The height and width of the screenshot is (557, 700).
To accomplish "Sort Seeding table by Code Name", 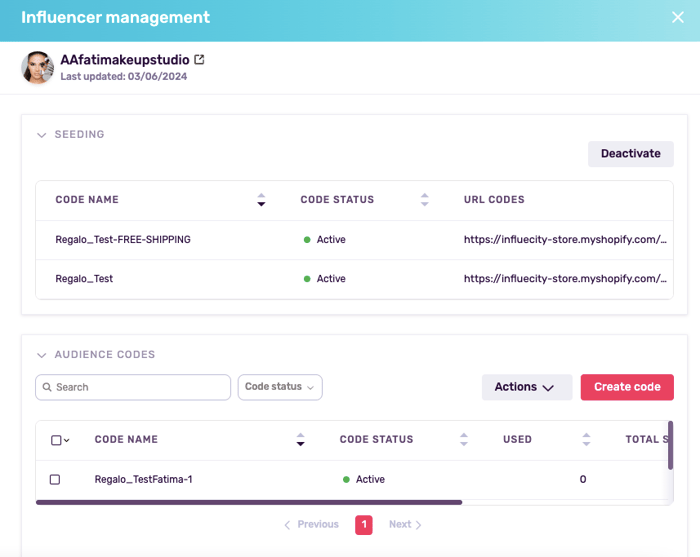I will 261,200.
